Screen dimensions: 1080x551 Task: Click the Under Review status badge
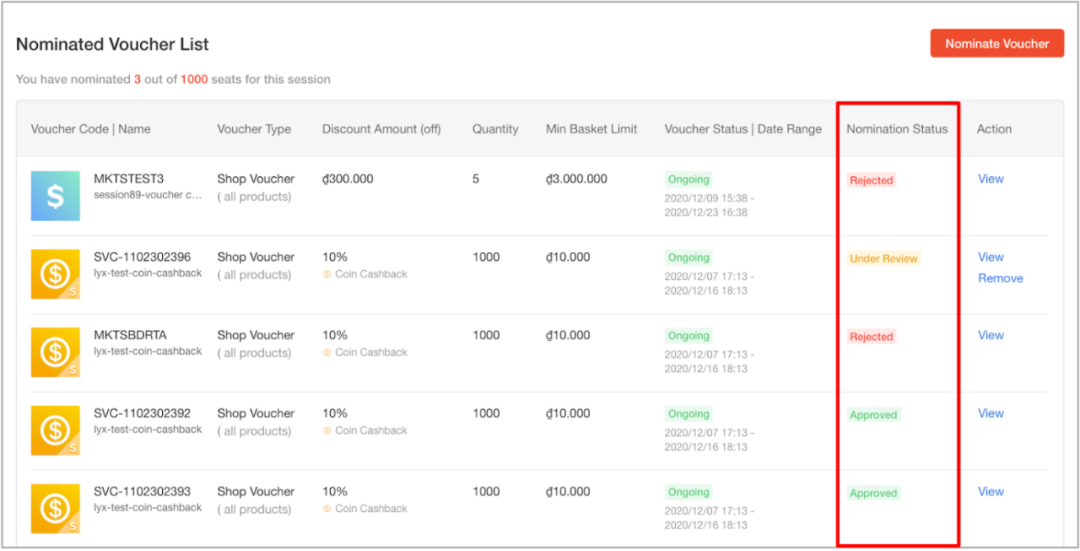pyautogui.click(x=883, y=259)
